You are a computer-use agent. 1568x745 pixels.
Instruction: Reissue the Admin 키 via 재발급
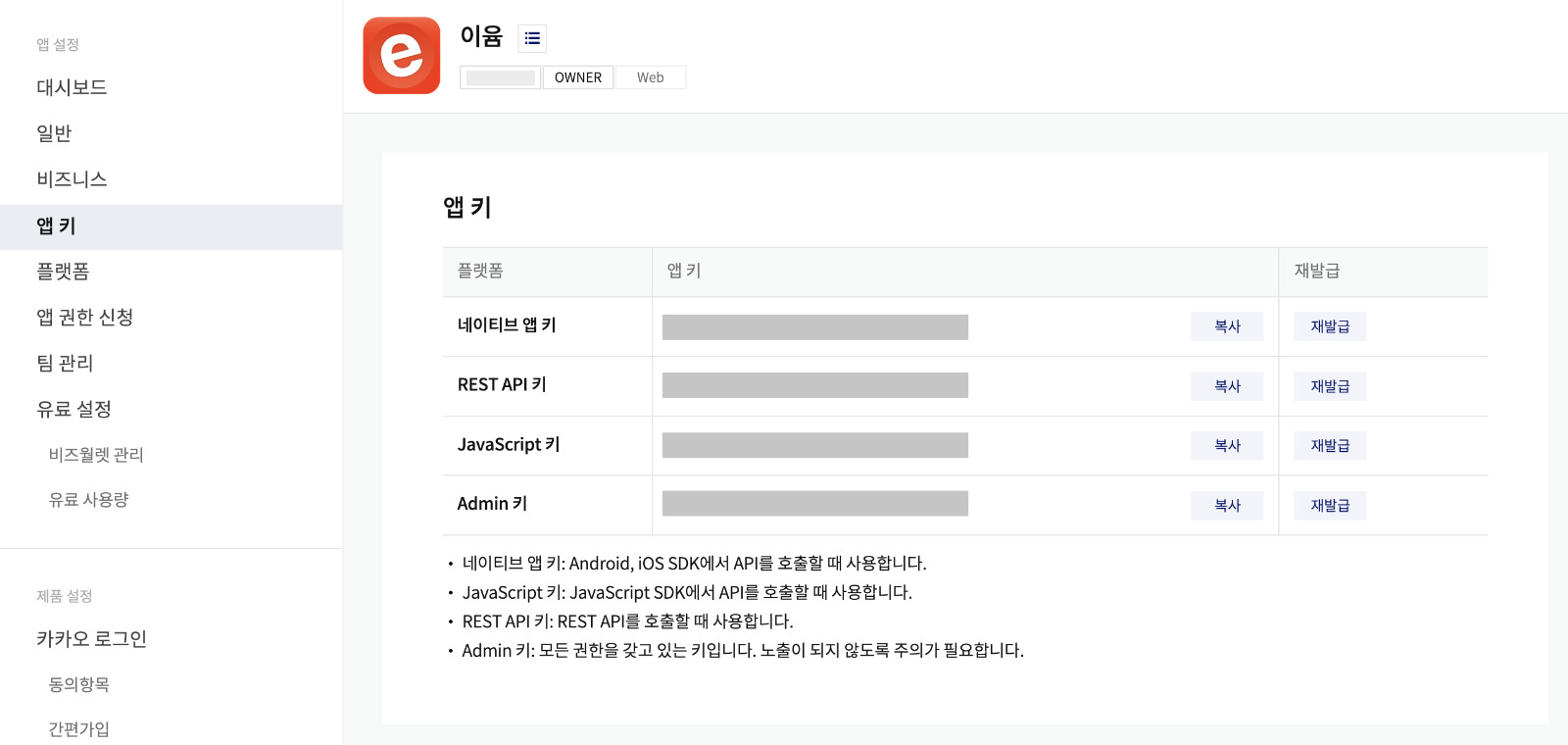(x=1330, y=506)
